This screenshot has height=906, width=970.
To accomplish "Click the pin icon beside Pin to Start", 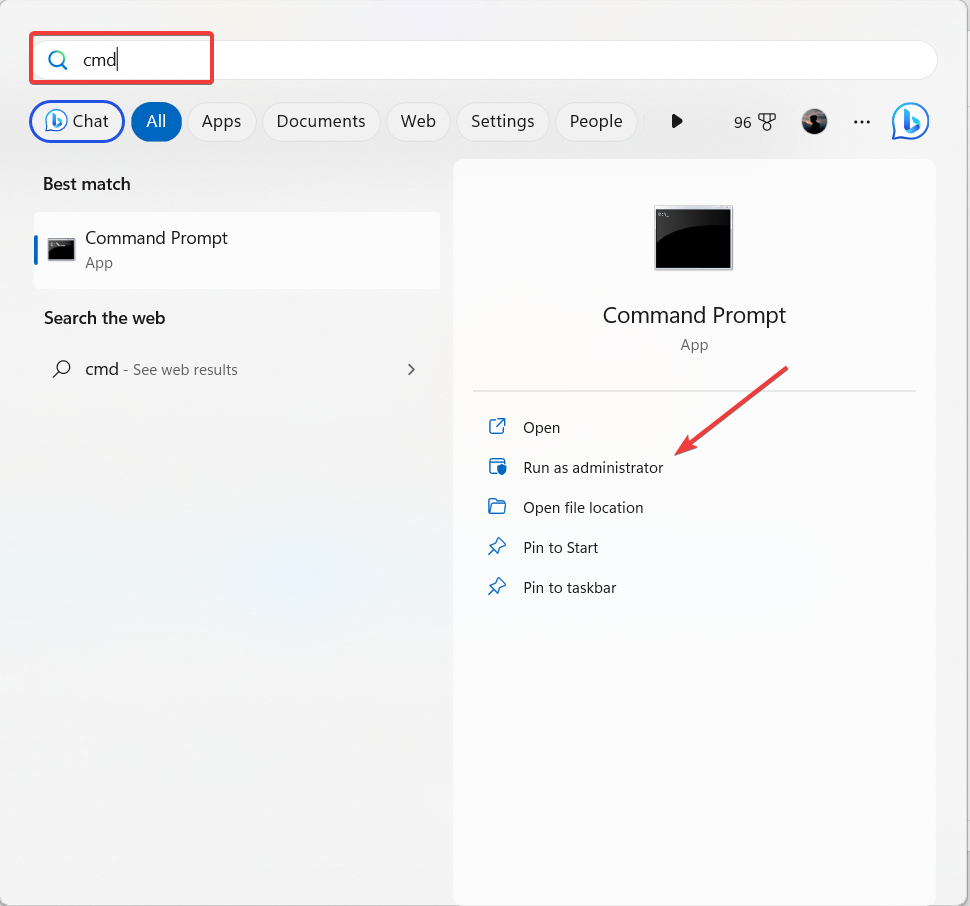I will (497, 546).
